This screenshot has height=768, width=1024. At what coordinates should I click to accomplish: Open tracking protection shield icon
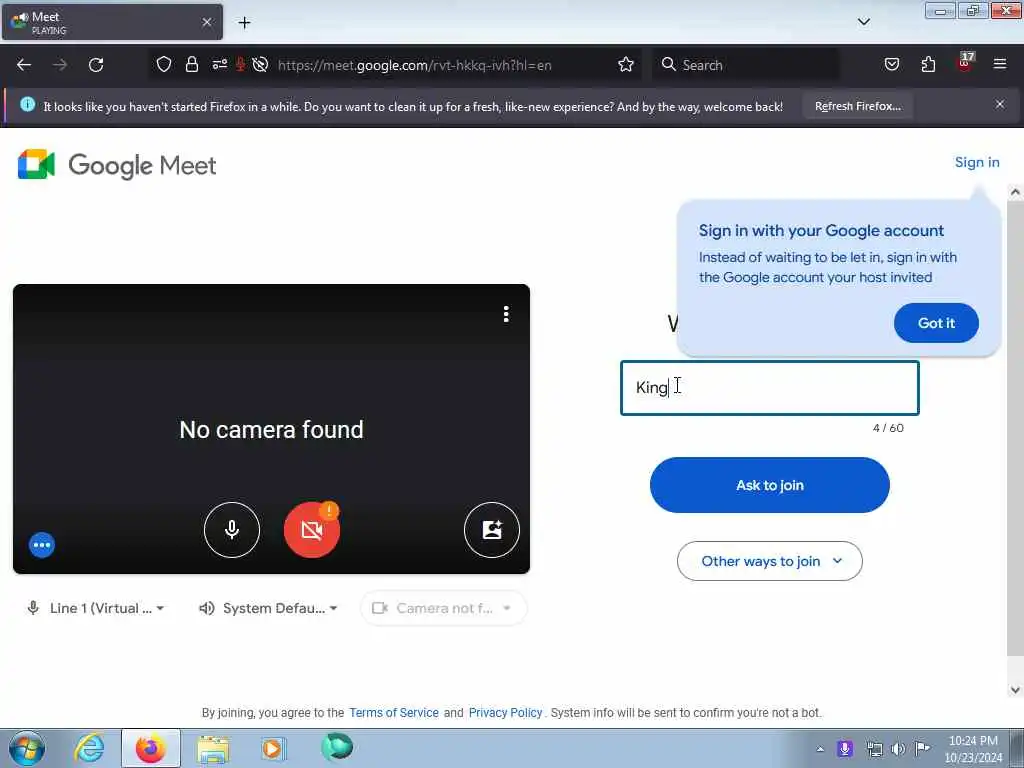164,65
